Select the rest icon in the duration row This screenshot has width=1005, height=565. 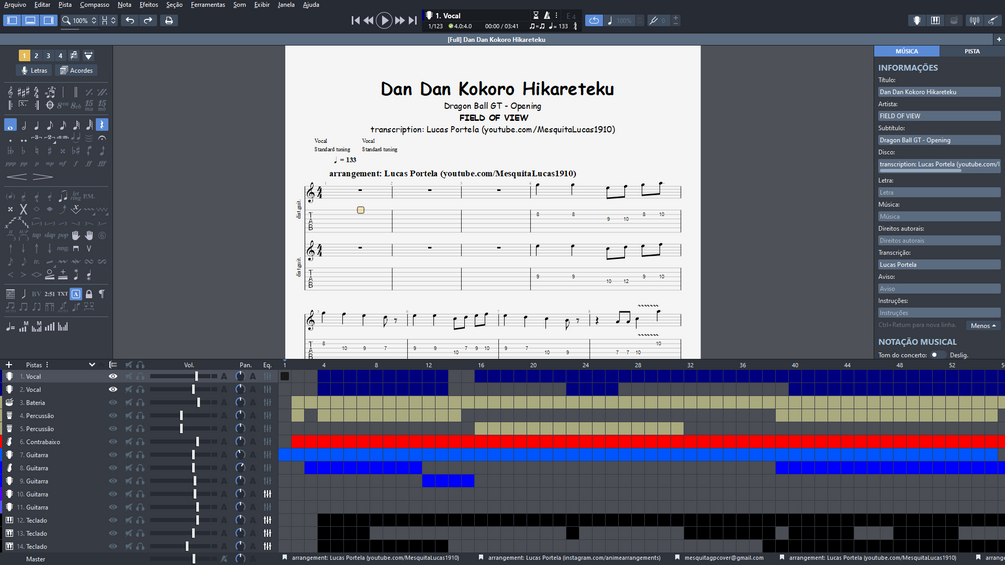pos(102,125)
